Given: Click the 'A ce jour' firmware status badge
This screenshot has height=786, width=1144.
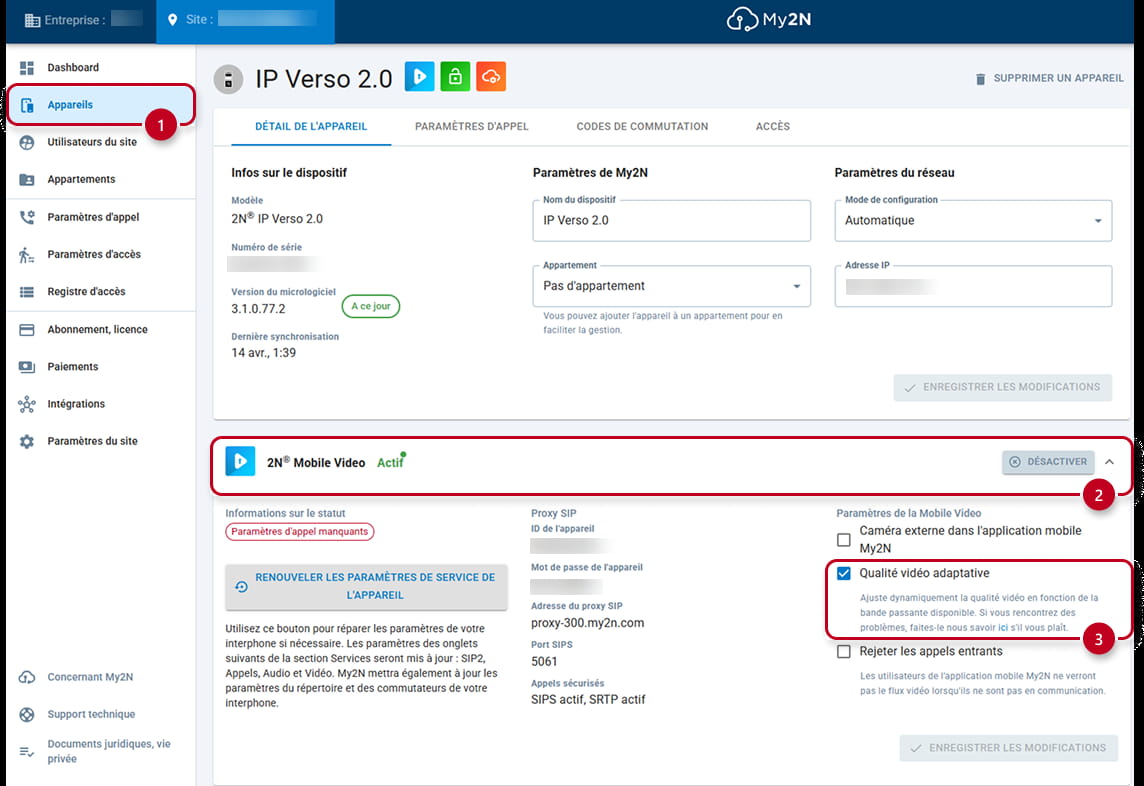Looking at the screenshot, I should 371,307.
